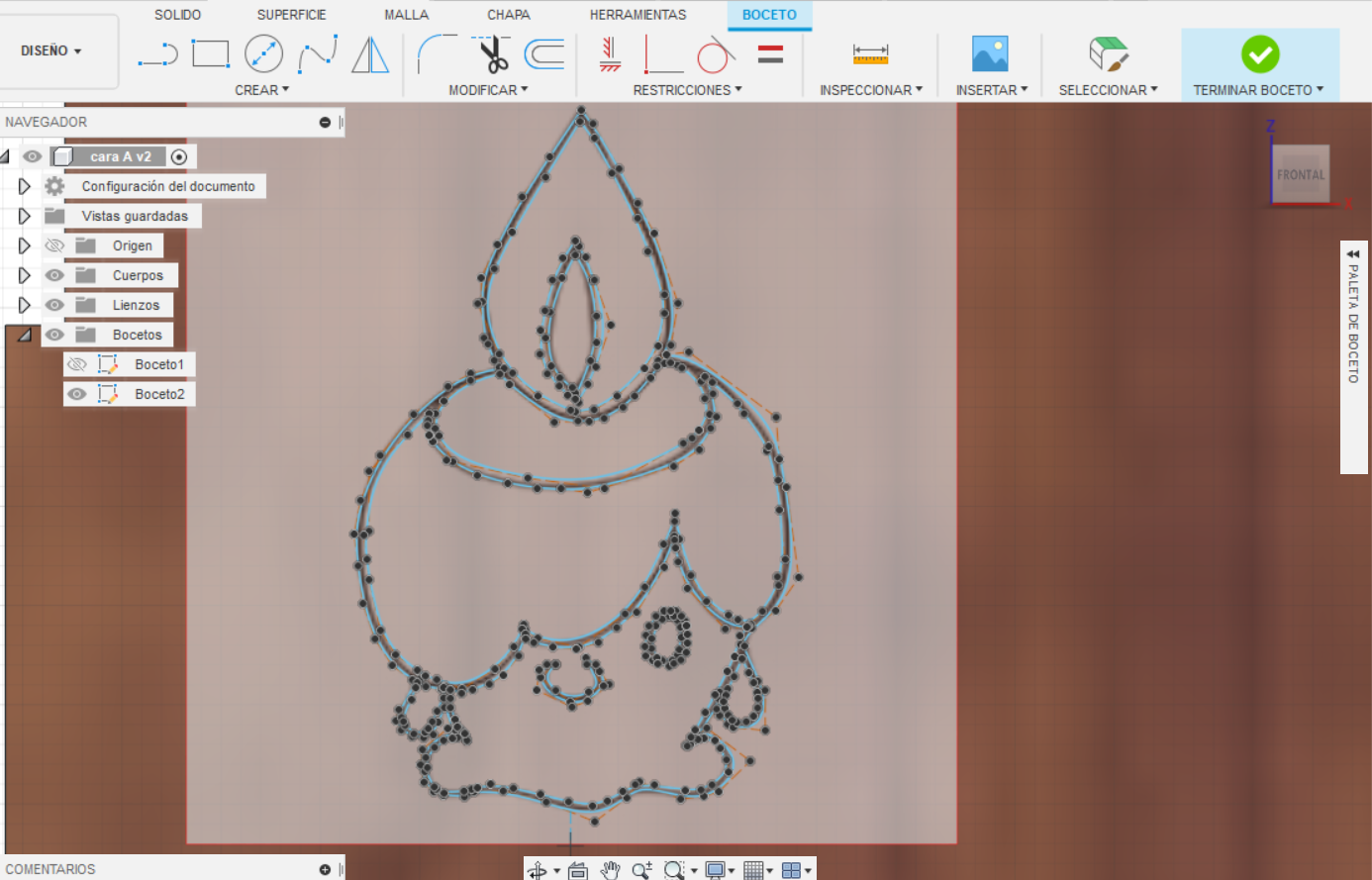Select the Rectangle sketch tool
Image resolution: width=1372 pixels, height=880 pixels.
(211, 53)
